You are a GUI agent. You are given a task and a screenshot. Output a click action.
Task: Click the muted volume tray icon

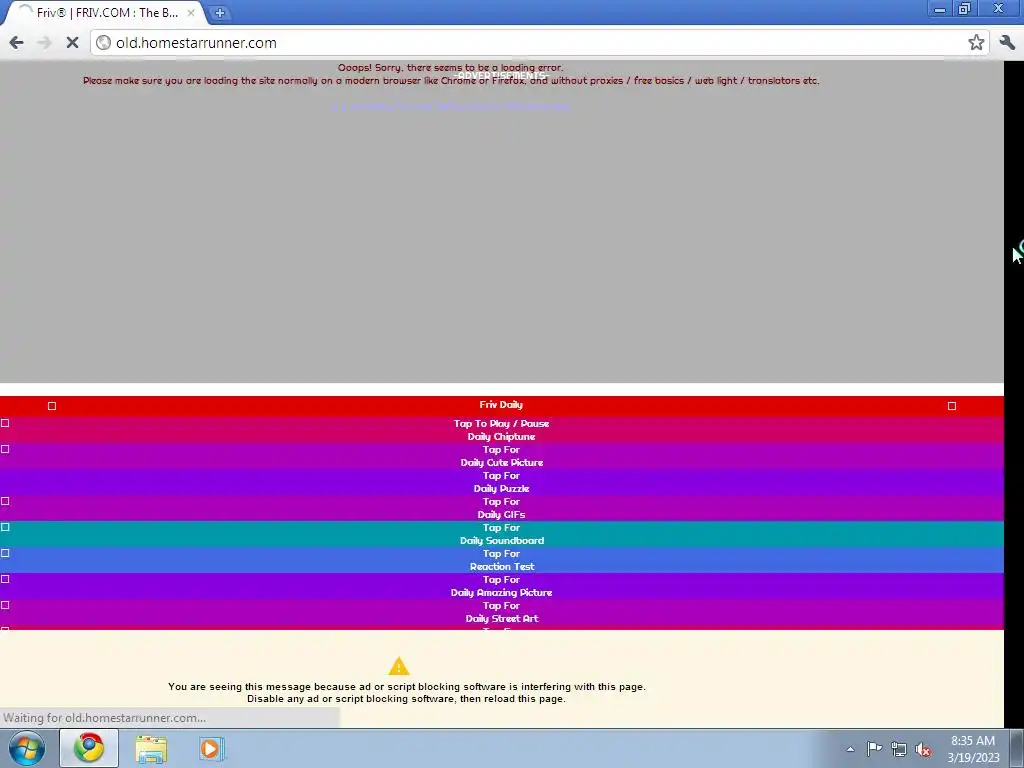pos(923,750)
